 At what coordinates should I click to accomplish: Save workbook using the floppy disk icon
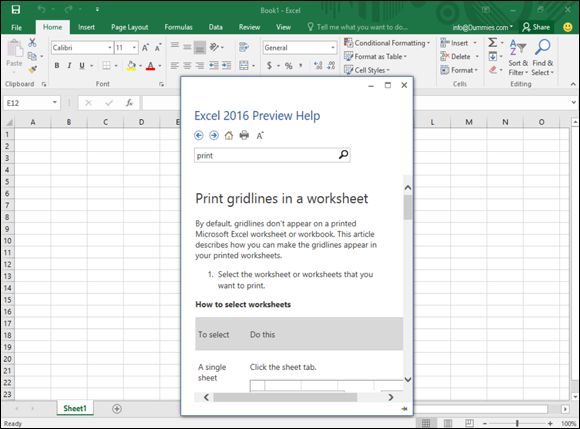click(x=16, y=10)
